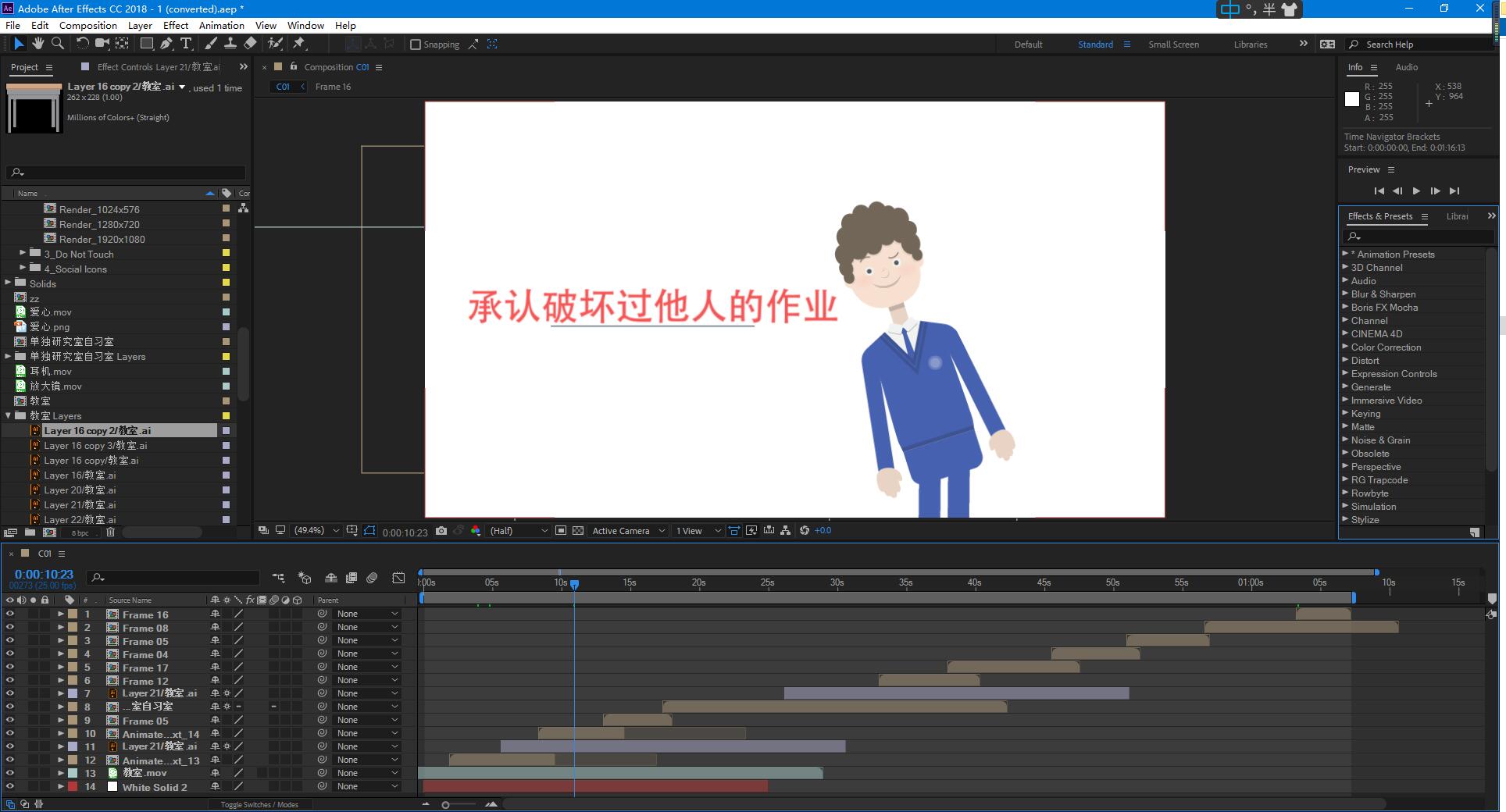Toggle visibility of Frame 17 layer
Image resolution: width=1506 pixels, height=812 pixels.
coord(10,668)
